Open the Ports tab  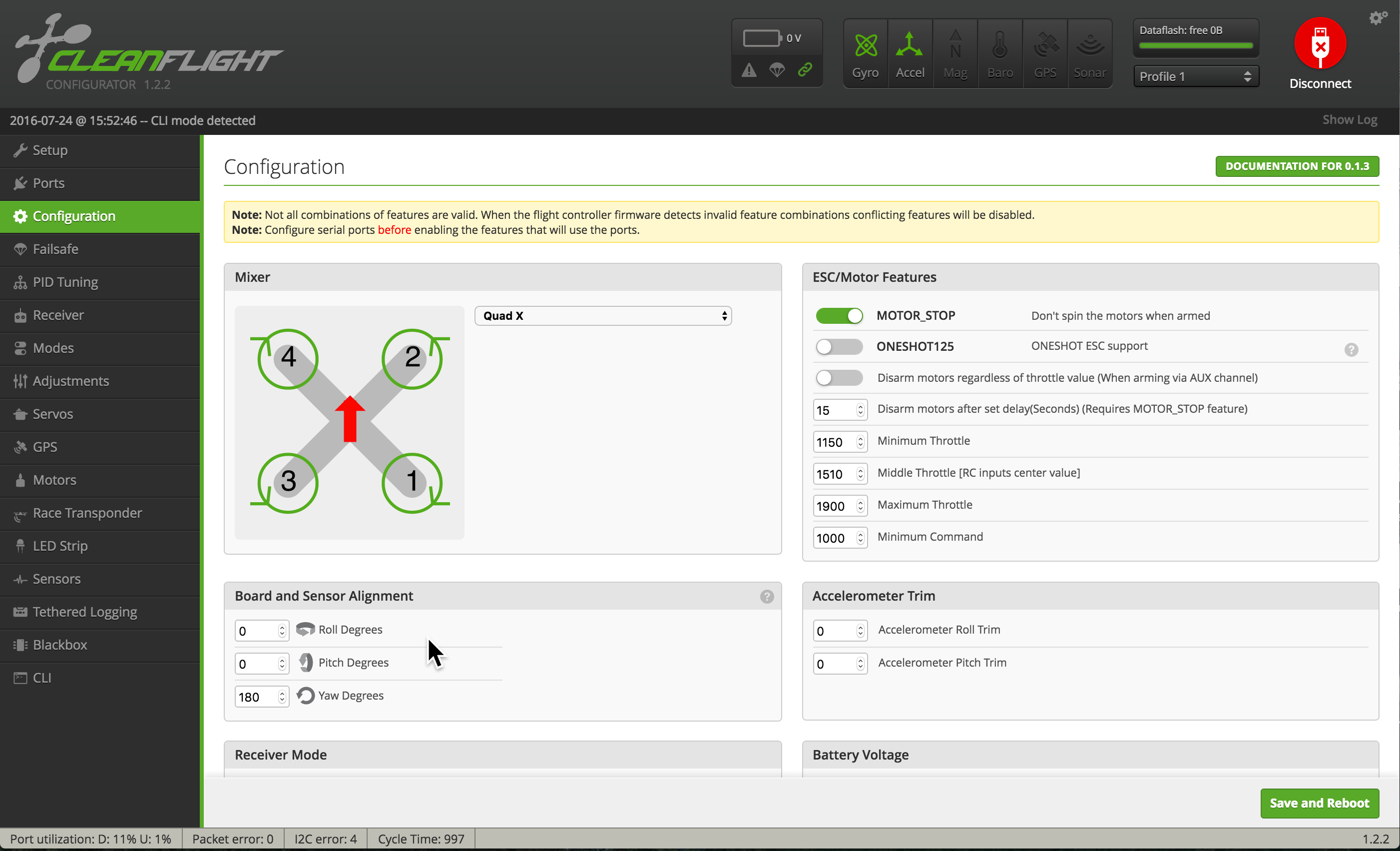[x=100, y=183]
